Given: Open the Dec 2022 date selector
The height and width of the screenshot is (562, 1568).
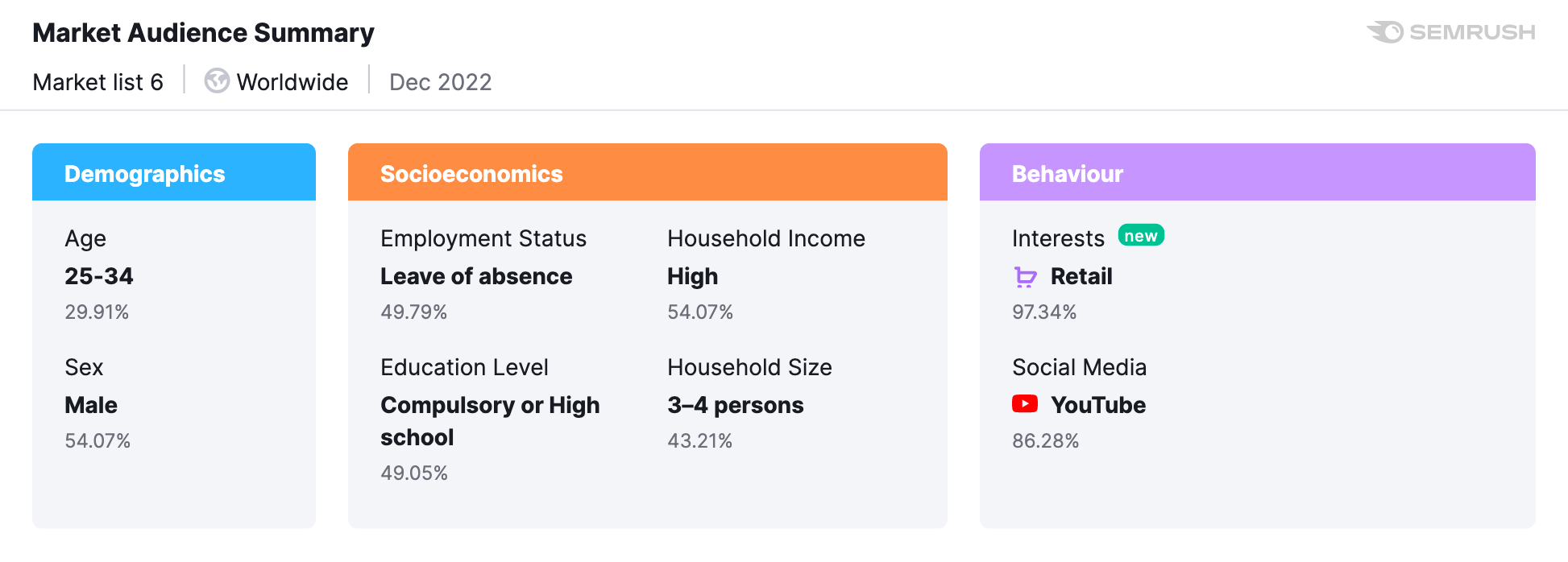Looking at the screenshot, I should coord(440,81).
